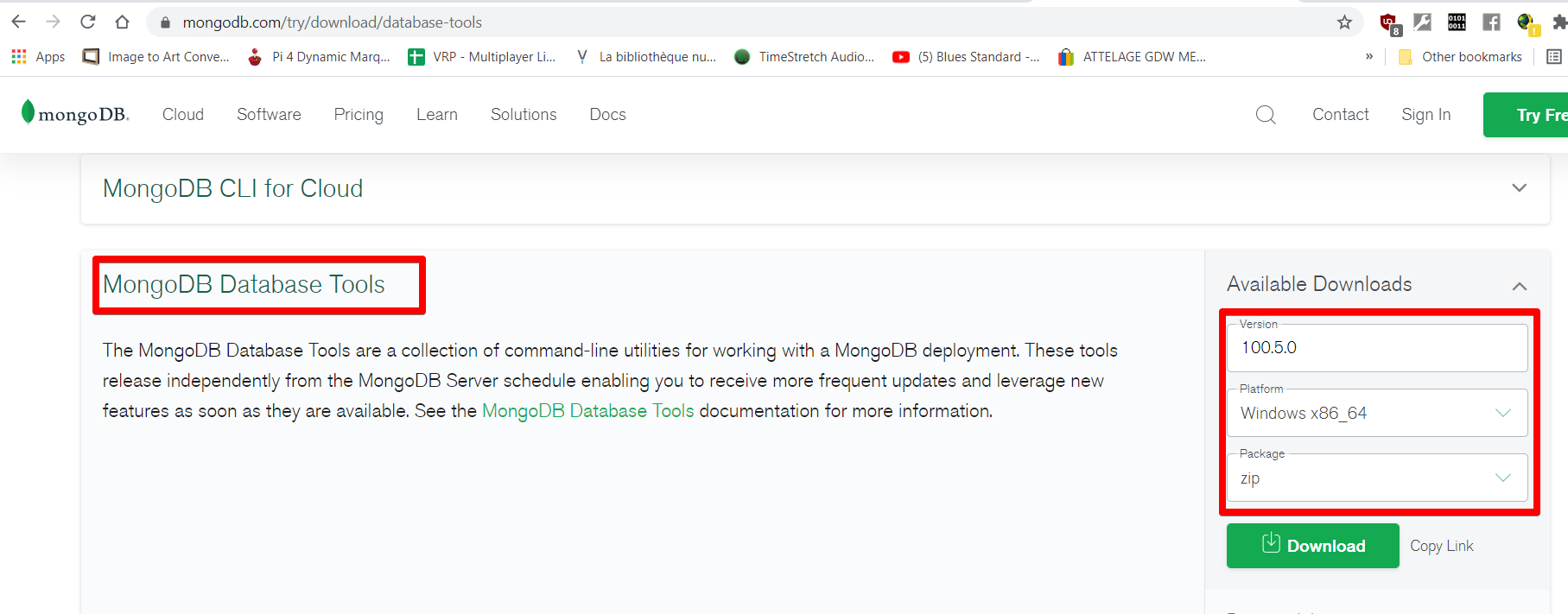Open the Software menu

(x=269, y=115)
